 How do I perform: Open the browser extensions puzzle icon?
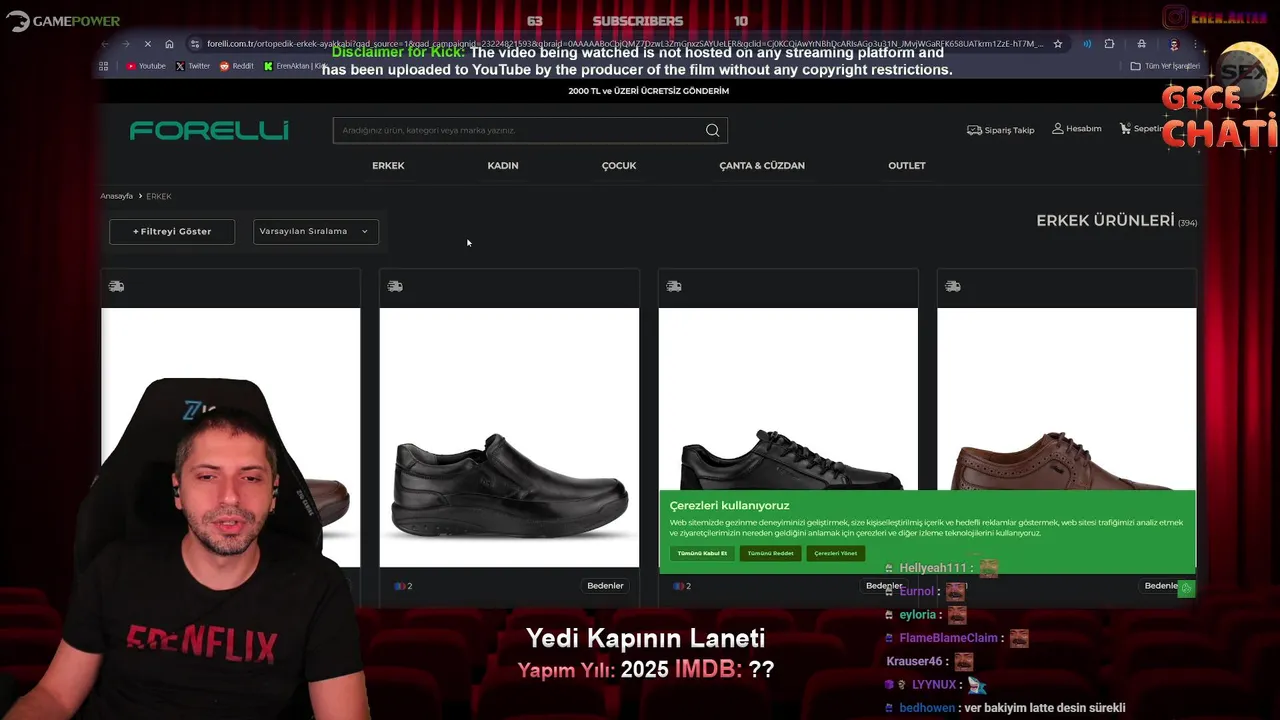click(x=1109, y=44)
